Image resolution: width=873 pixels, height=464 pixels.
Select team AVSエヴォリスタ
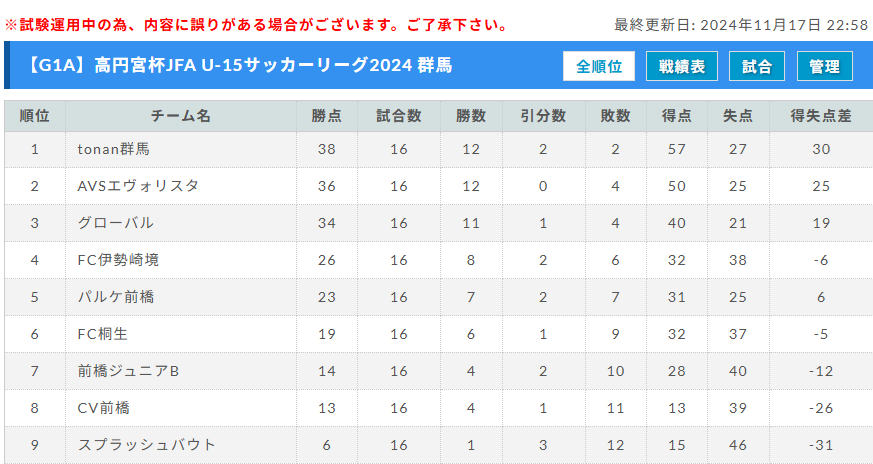138,186
